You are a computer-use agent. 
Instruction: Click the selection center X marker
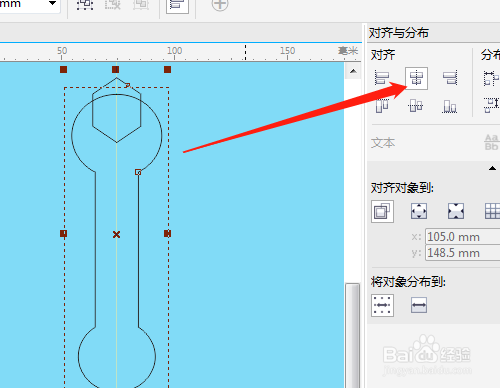coord(116,235)
